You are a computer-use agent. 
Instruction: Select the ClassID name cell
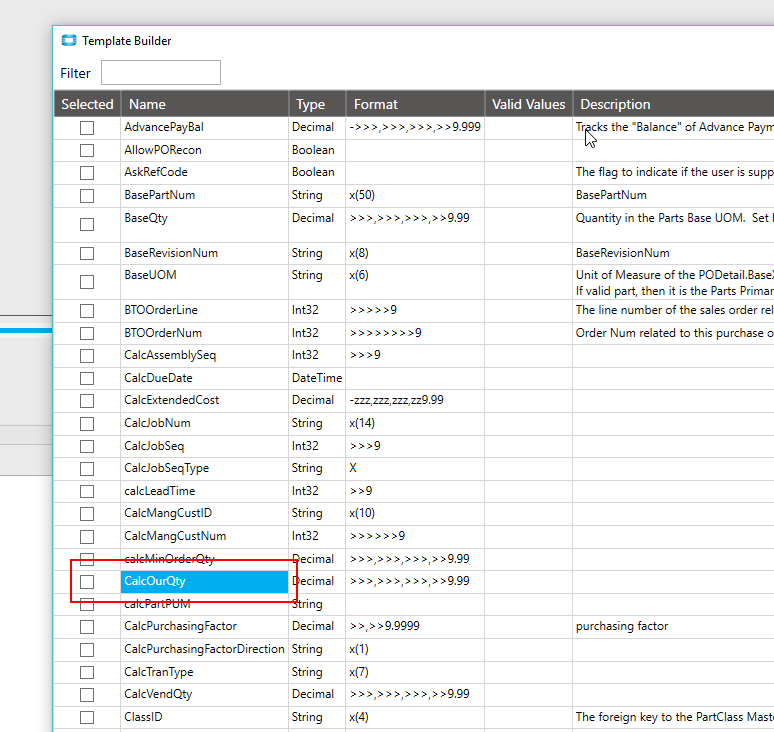click(205, 717)
